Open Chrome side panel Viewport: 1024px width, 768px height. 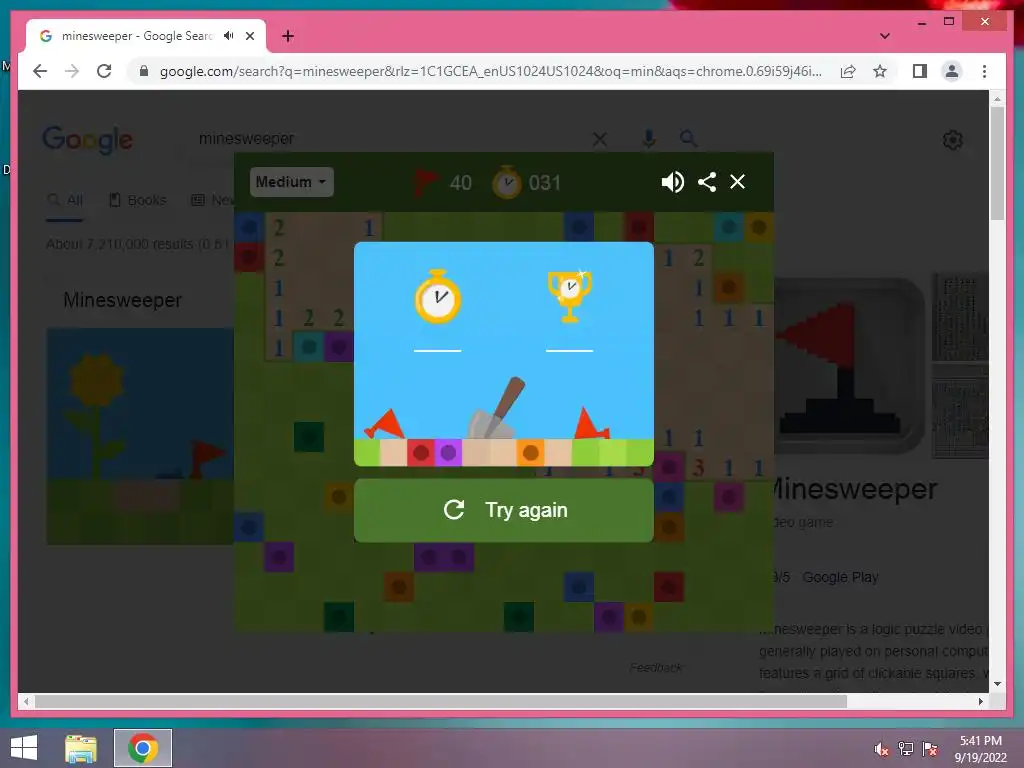[x=920, y=71]
